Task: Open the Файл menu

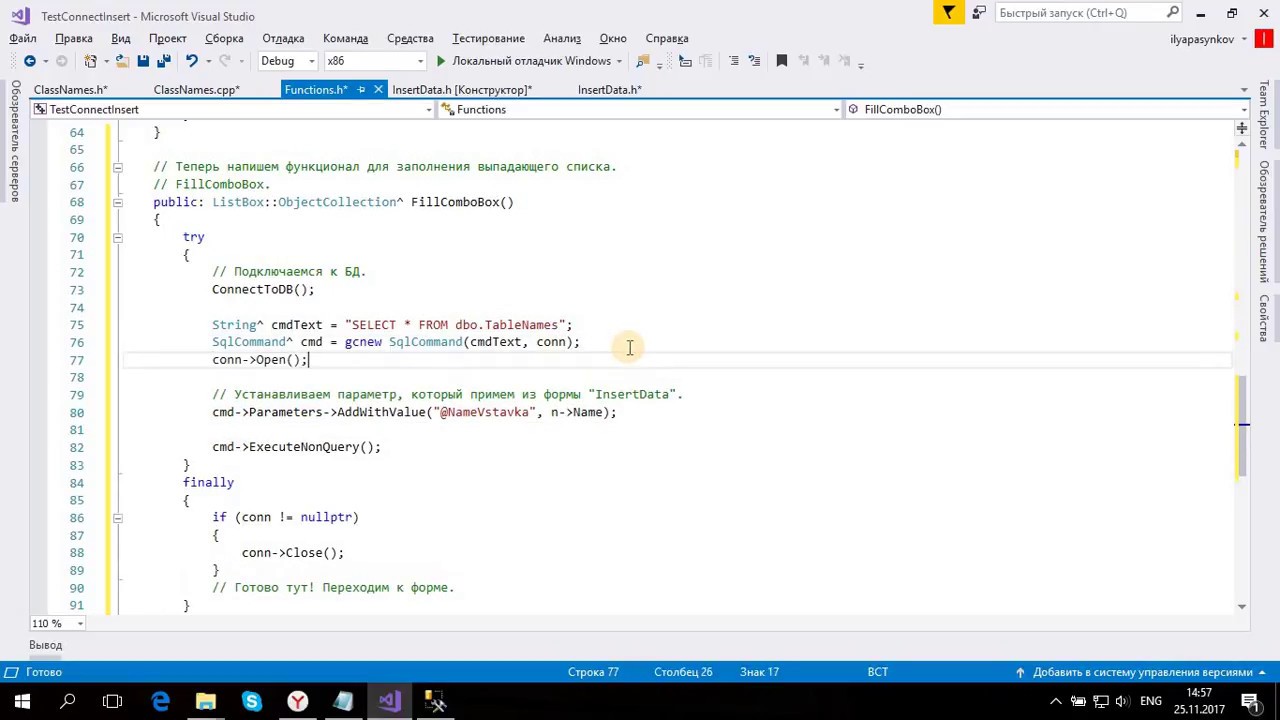Action: click(23, 38)
